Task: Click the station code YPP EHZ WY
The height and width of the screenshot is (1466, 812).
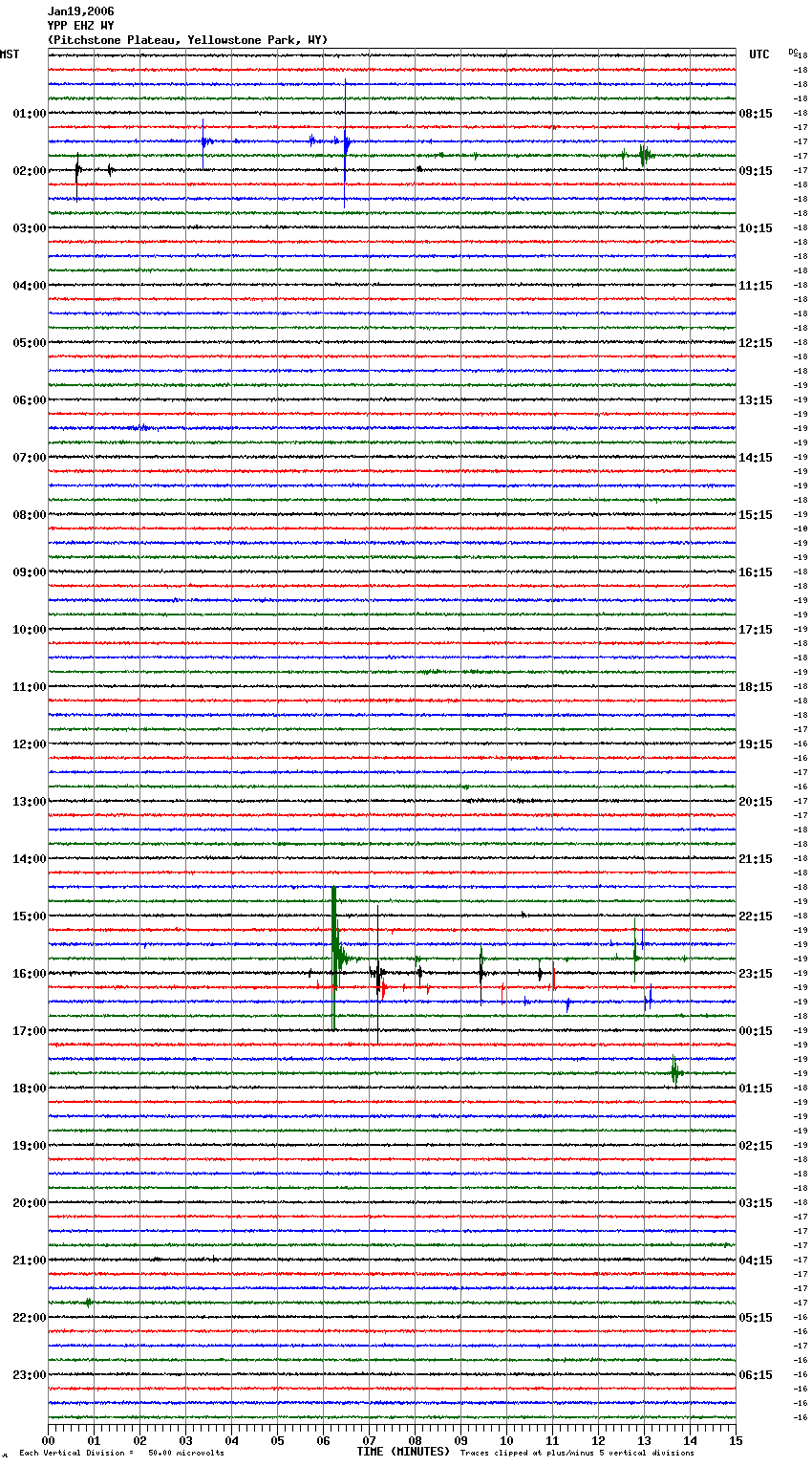Action: pyautogui.click(x=80, y=26)
